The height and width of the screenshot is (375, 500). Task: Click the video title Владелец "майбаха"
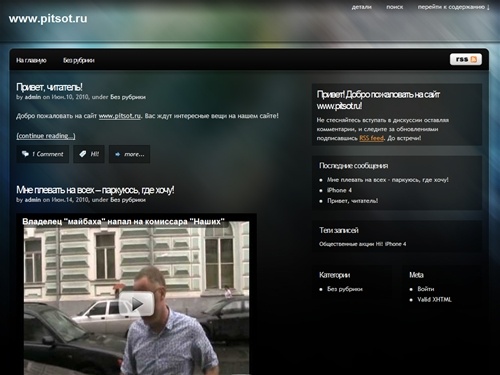(x=123, y=222)
